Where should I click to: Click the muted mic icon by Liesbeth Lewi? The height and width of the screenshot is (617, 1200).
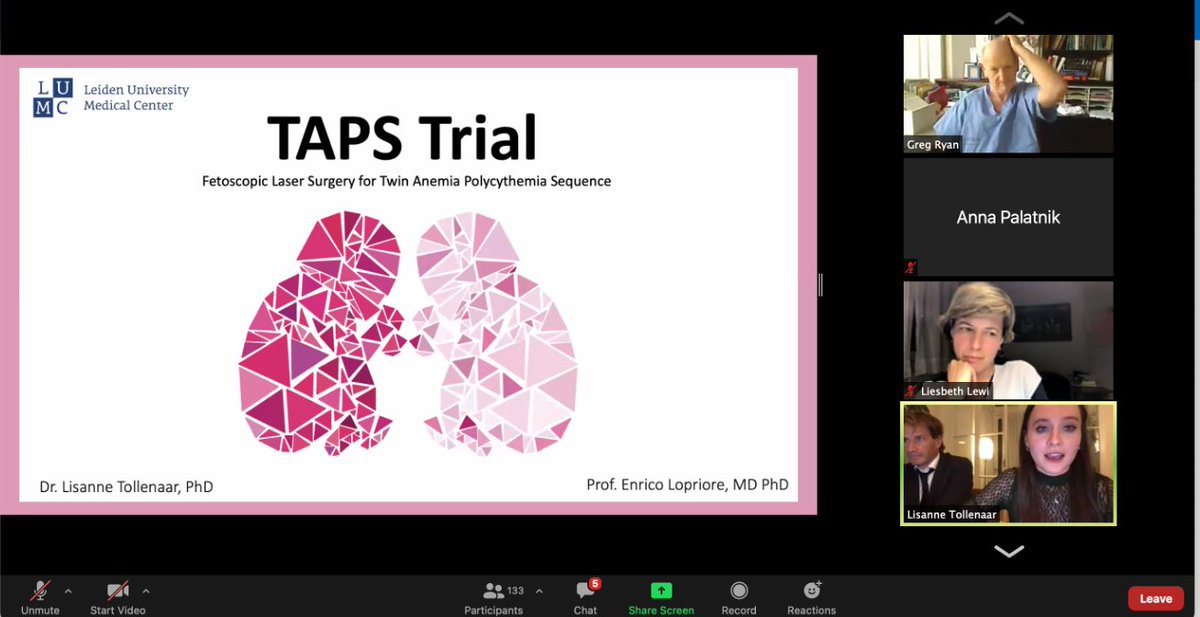(910, 391)
